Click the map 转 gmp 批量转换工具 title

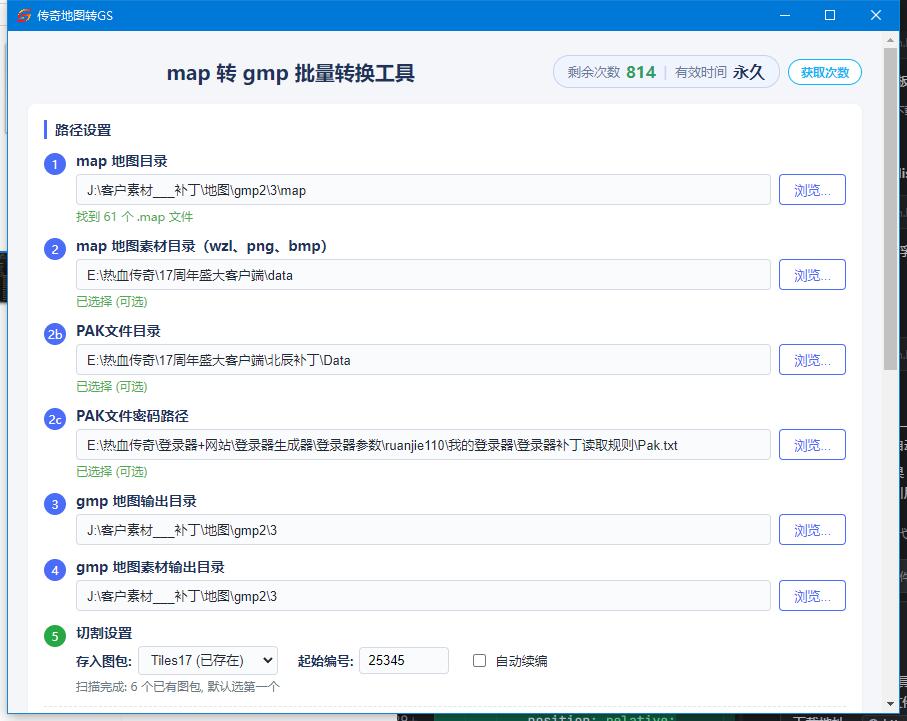pos(290,73)
